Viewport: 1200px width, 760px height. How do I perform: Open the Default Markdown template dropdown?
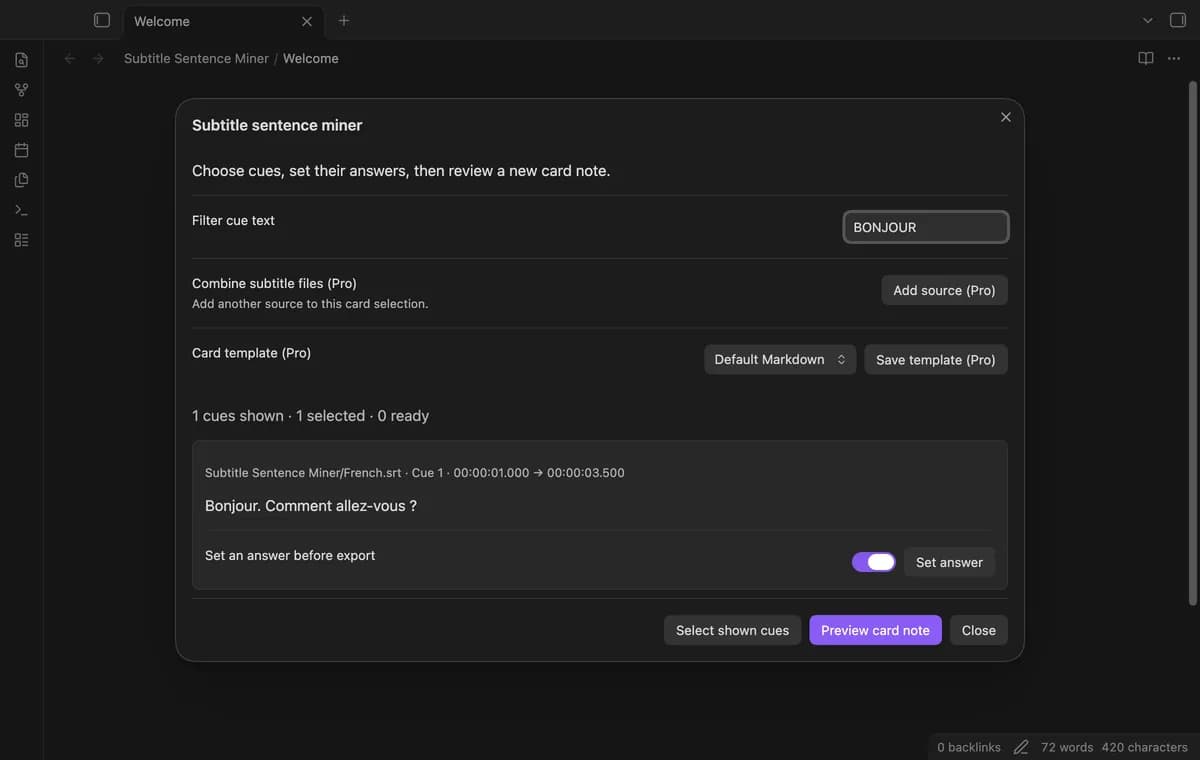780,359
